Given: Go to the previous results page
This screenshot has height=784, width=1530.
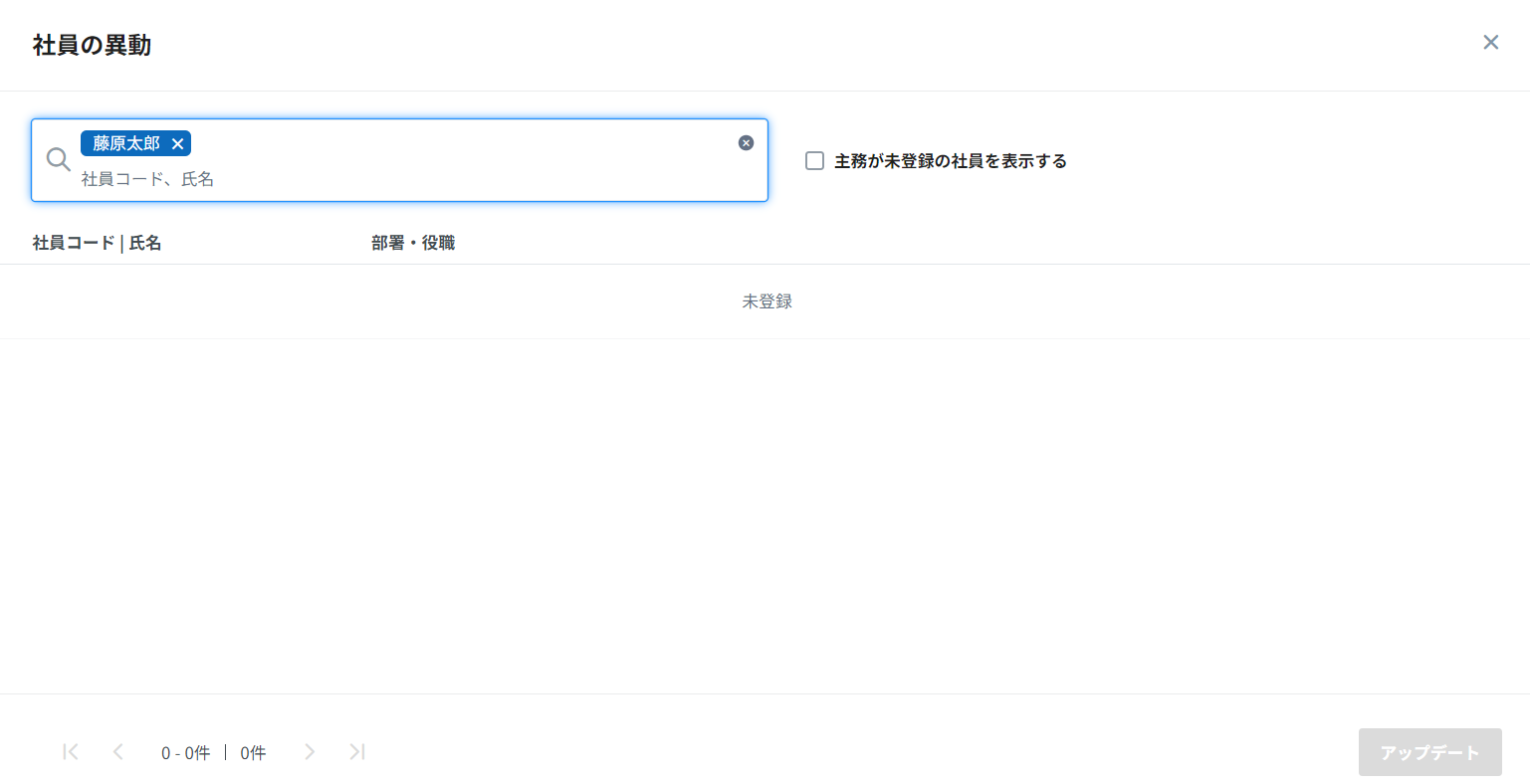Looking at the screenshot, I should point(118,752).
